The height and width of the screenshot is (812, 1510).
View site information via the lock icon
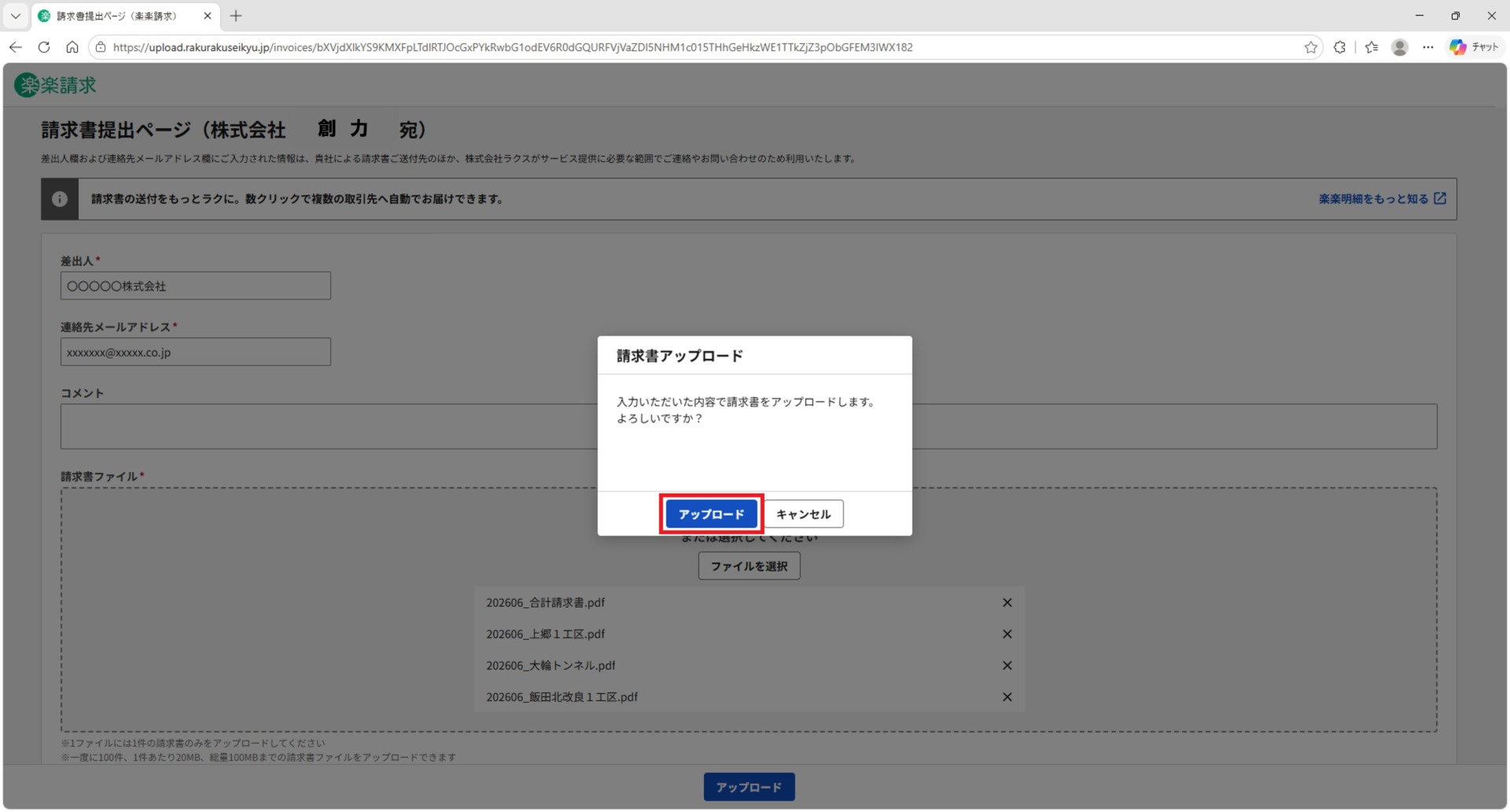point(101,47)
